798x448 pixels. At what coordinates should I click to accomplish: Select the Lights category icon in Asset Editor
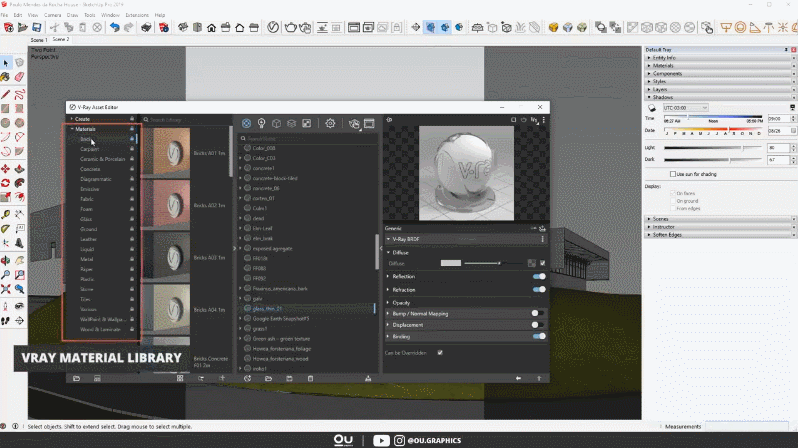[x=261, y=124]
